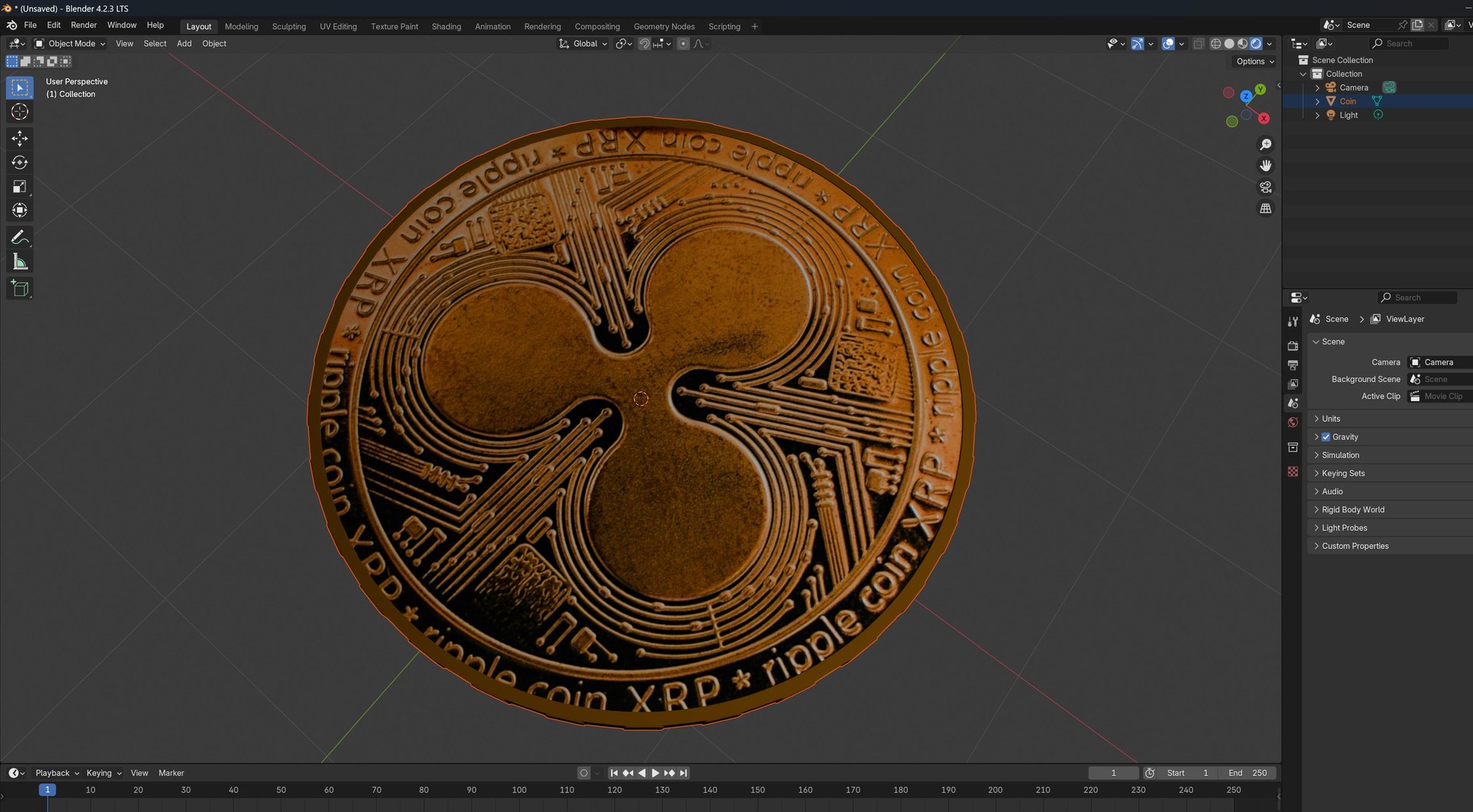This screenshot has width=1473, height=812.
Task: Toggle viewport gizmos visibility
Action: [1138, 44]
